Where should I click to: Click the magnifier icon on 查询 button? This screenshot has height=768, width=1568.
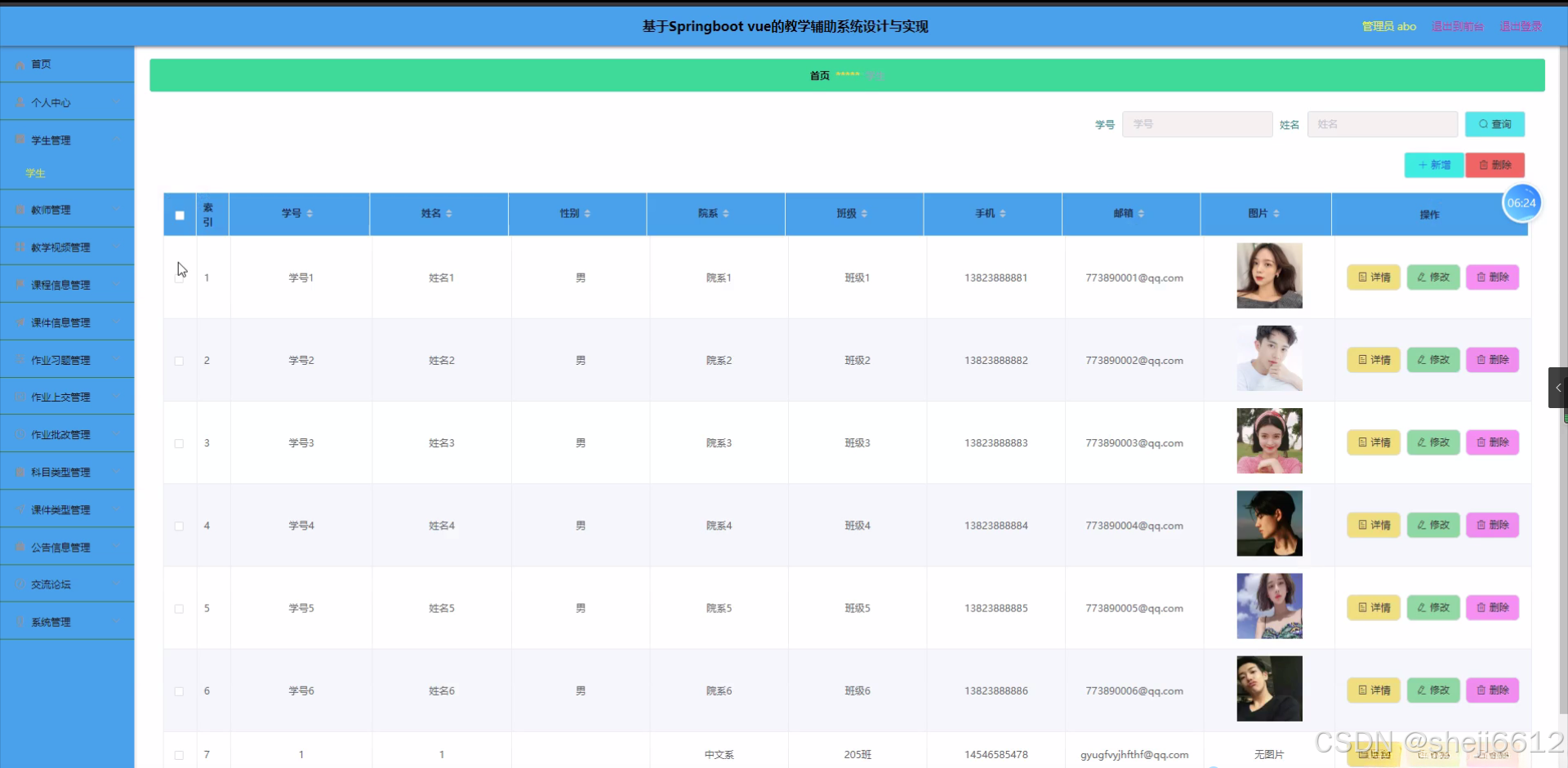(1483, 124)
